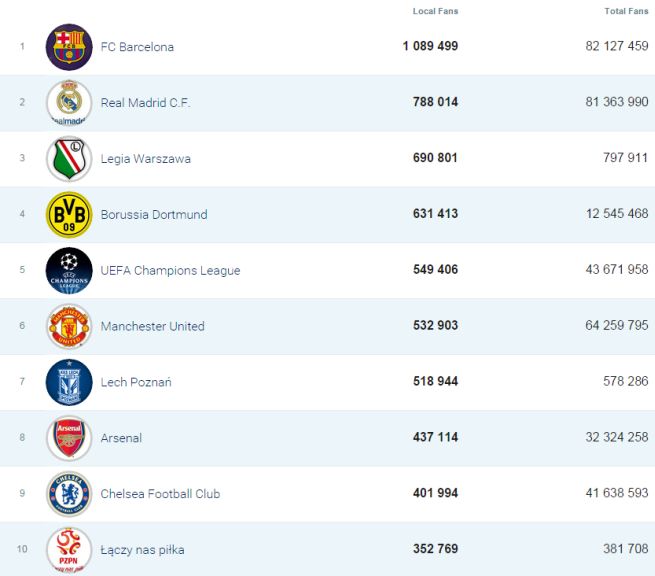Click the Łączy nas piłka name link
655x576 pixels.
coord(142,549)
